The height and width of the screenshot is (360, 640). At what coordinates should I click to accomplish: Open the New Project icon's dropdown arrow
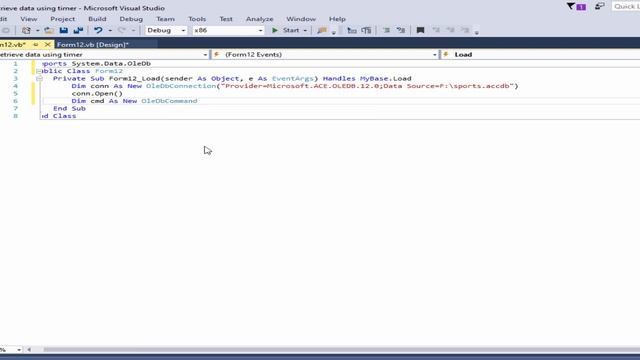tap(37, 31)
